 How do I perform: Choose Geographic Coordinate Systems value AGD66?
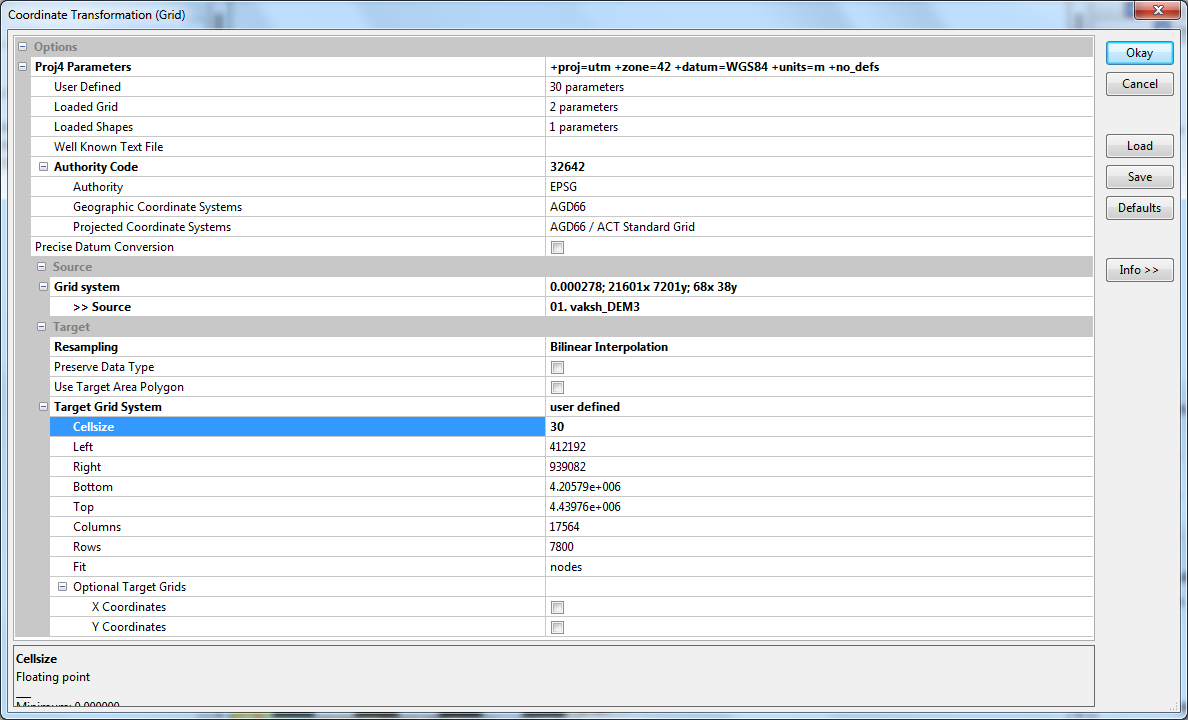819,207
